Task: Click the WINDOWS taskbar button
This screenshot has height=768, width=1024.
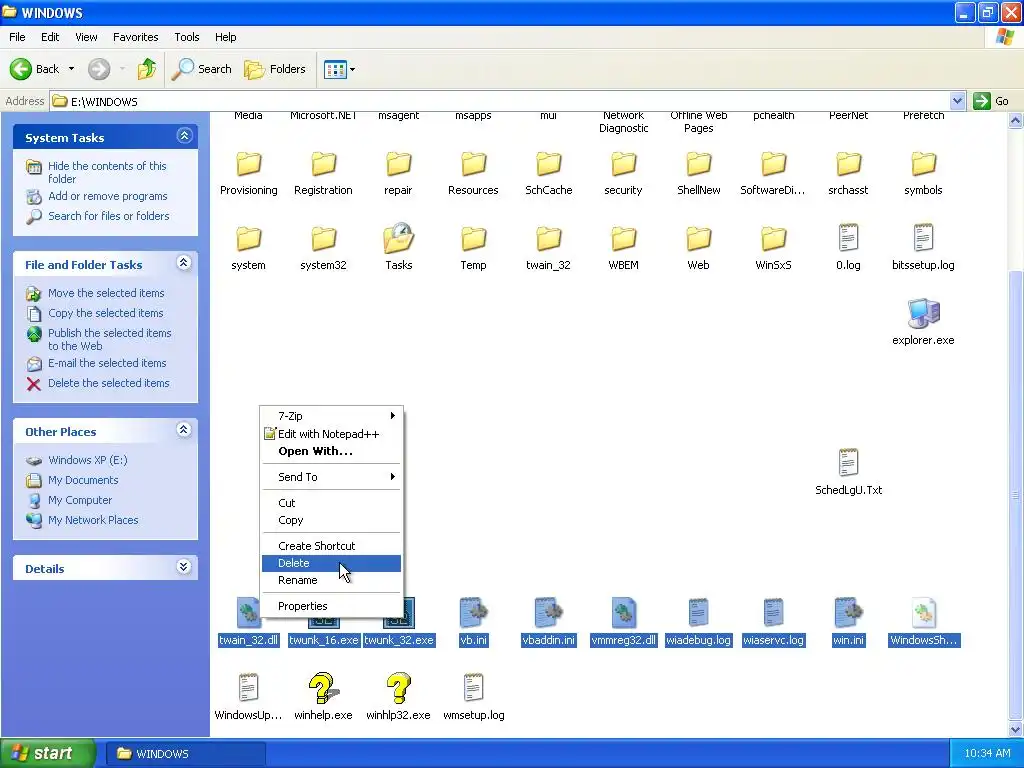Action: tap(185, 754)
